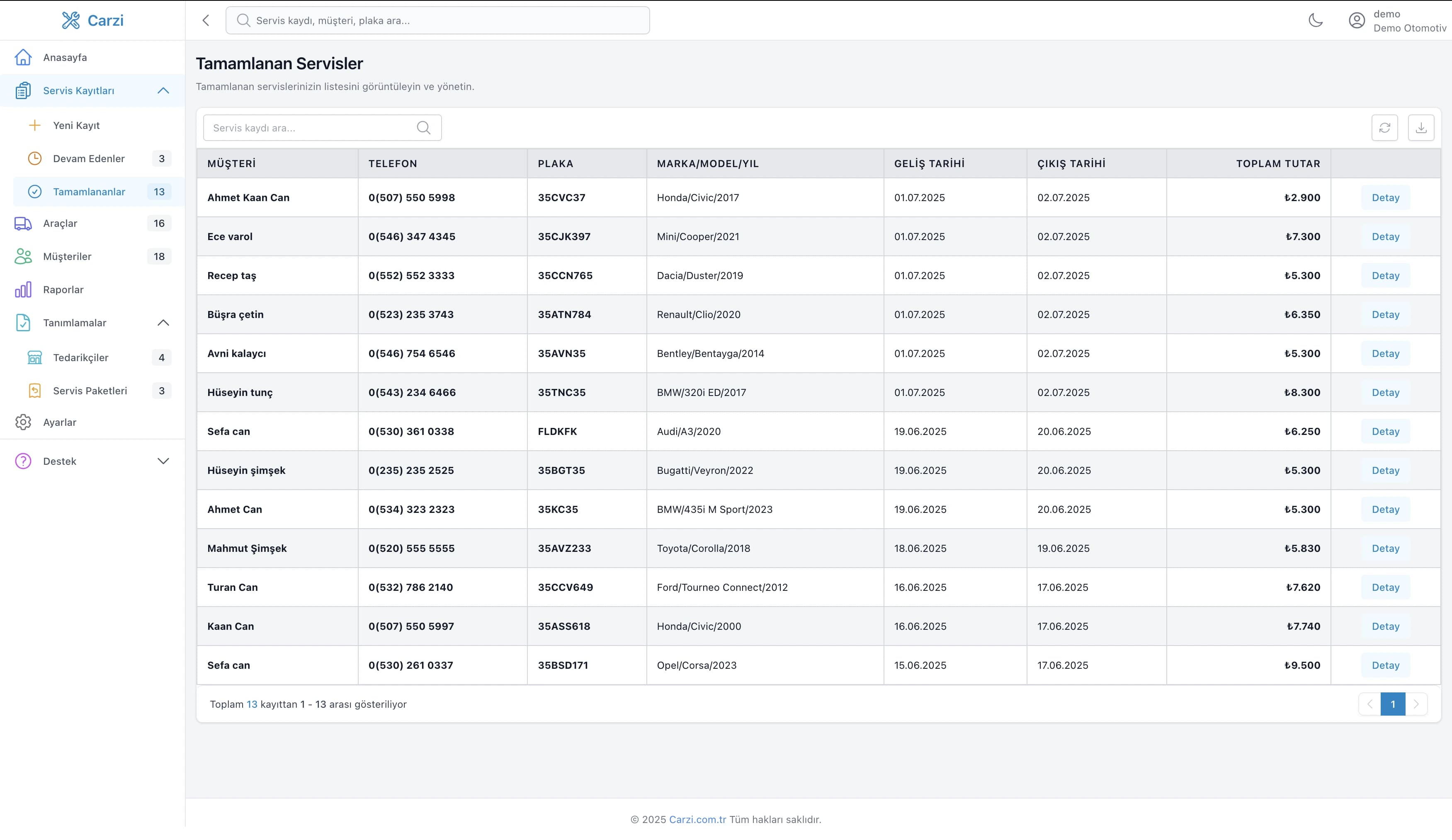Collapse the Servis Kayıtları section
This screenshot has width=1452, height=840.
click(163, 90)
